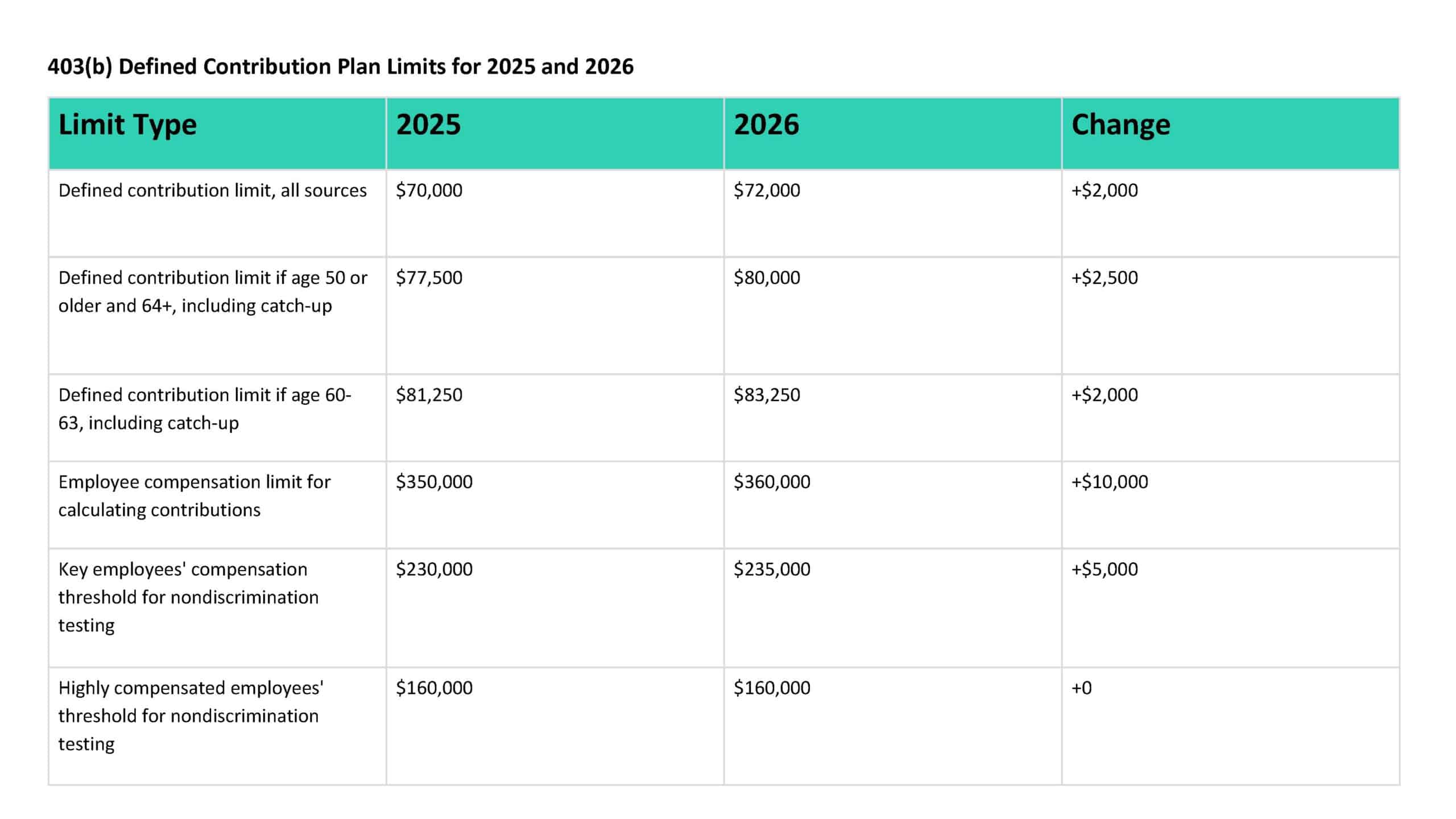Click the $77,500 value cell
The height and width of the screenshot is (819, 1456).
coord(429,278)
